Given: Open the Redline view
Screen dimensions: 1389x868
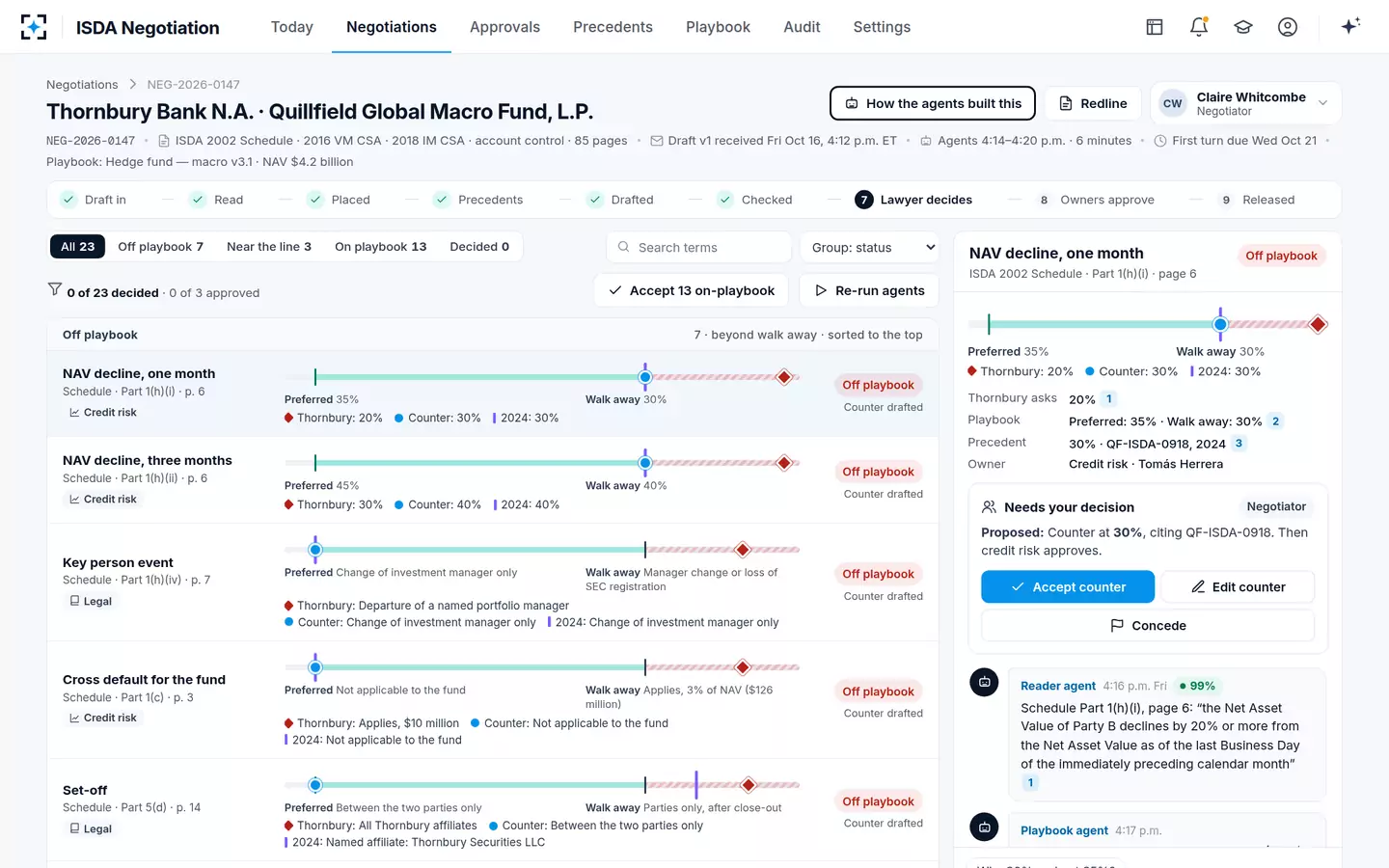Looking at the screenshot, I should click(x=1093, y=103).
